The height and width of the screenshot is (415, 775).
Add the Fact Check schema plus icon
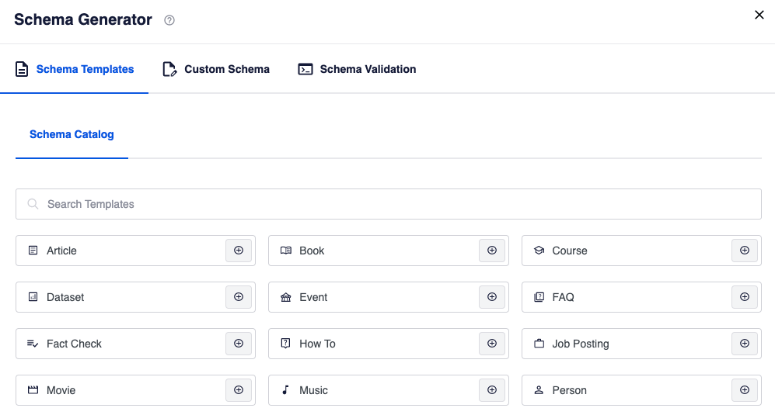point(238,344)
